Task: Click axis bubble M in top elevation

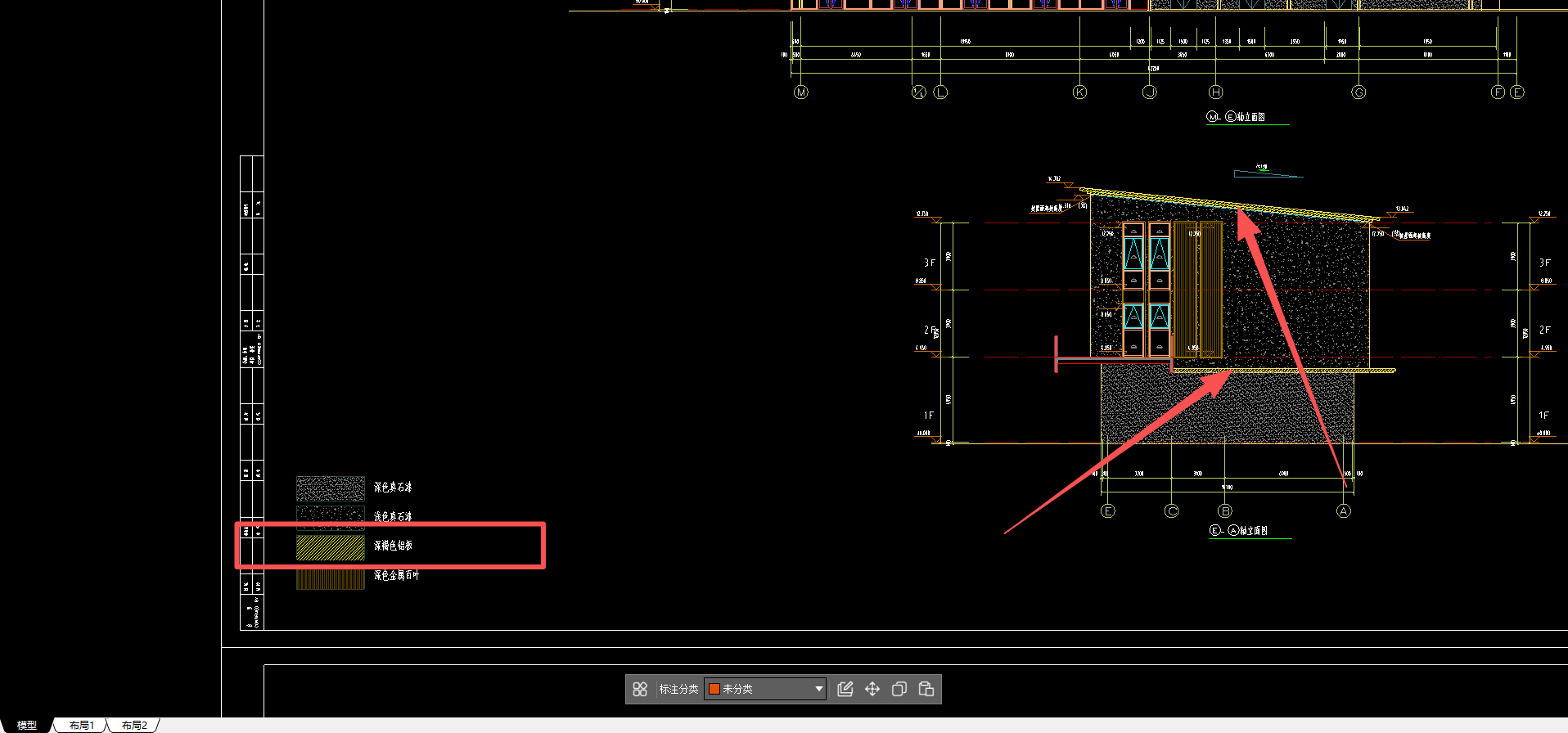Action: pos(801,92)
